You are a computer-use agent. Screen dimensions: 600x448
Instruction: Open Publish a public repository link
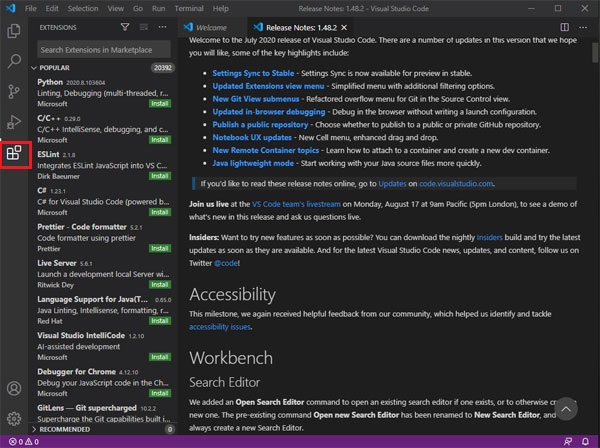[260, 125]
